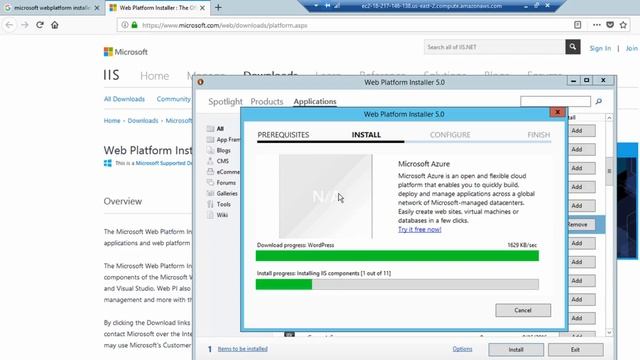Click the PREREQUISITES step heading
The width and height of the screenshot is (640, 360).
[283, 135]
